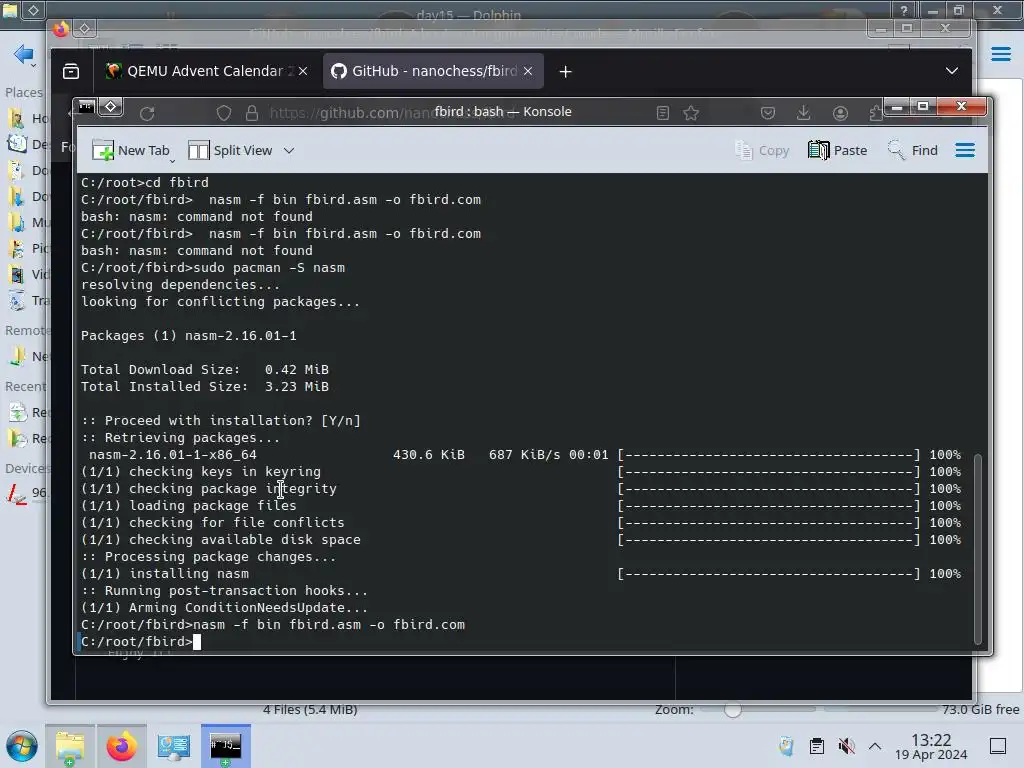
Task: Open Find in Konsole toolbar
Action: coord(913,151)
